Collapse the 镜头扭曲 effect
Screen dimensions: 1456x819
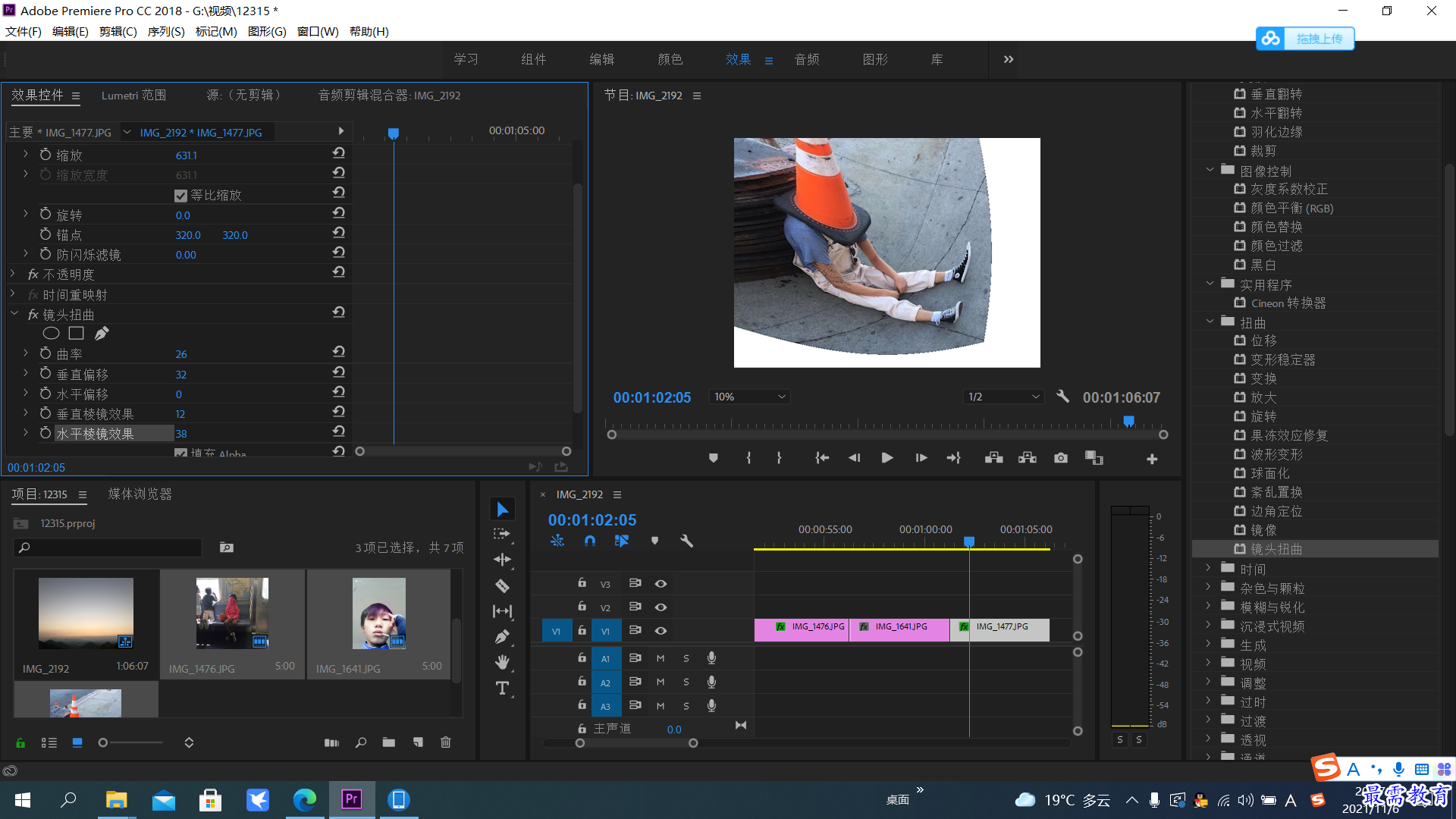[x=14, y=313]
